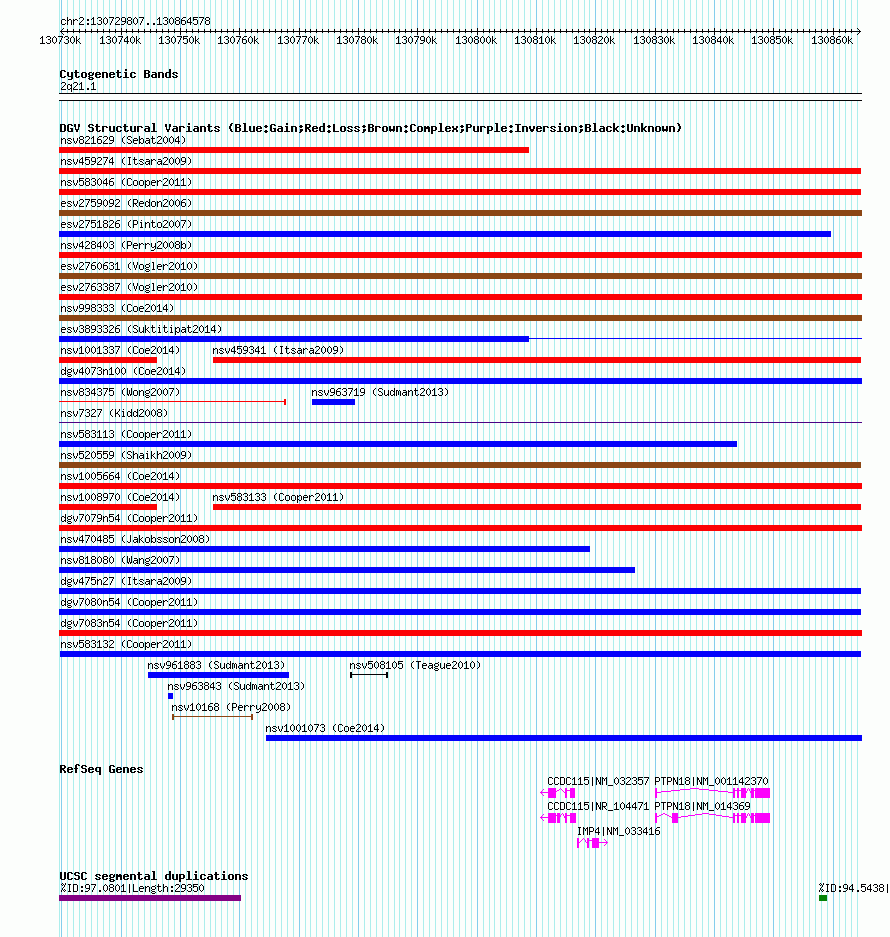
Task: Click esv3893326 (Suktitipat2014) label
Action: point(141,329)
